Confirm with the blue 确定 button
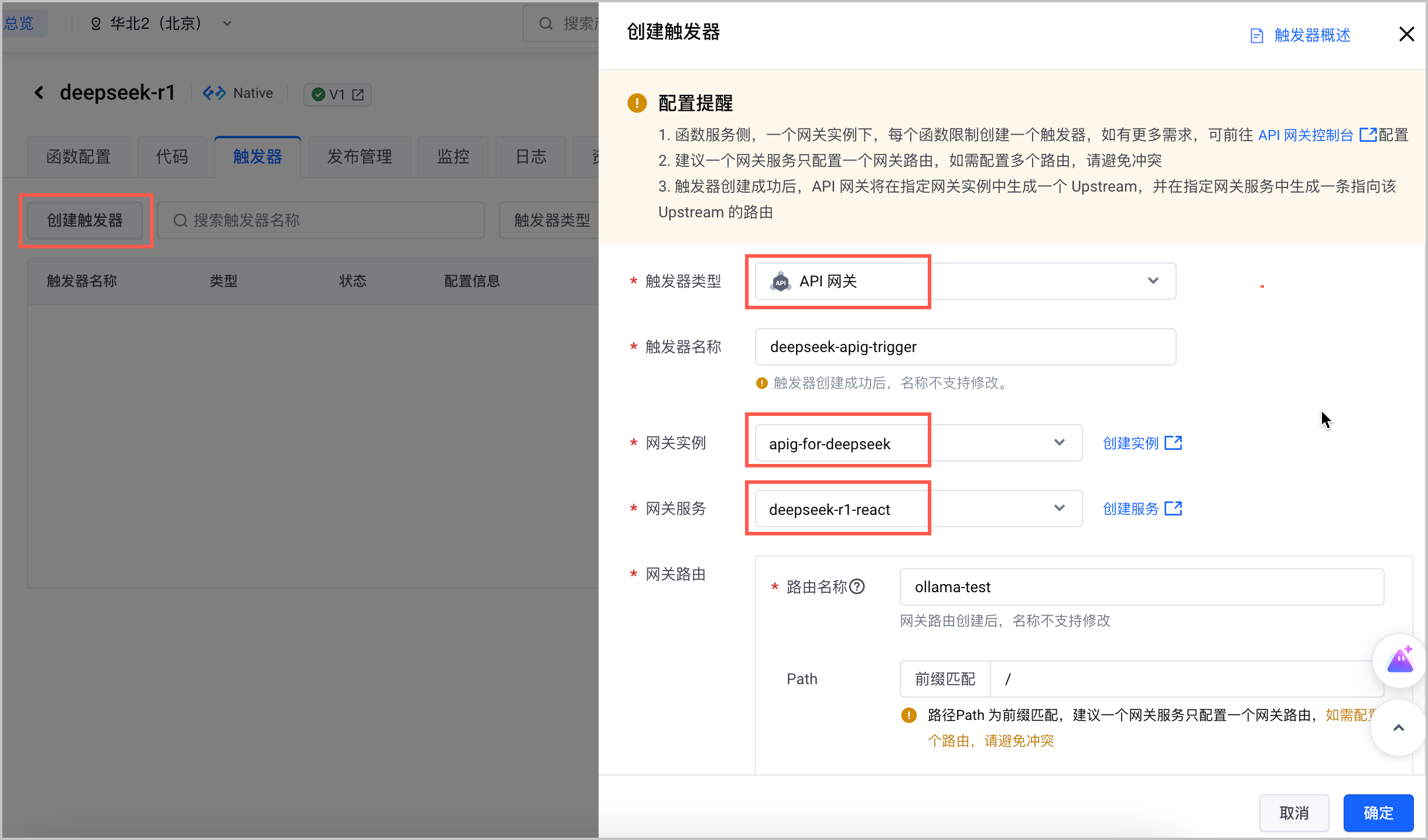Viewport: 1428px width, 840px height. (1378, 813)
